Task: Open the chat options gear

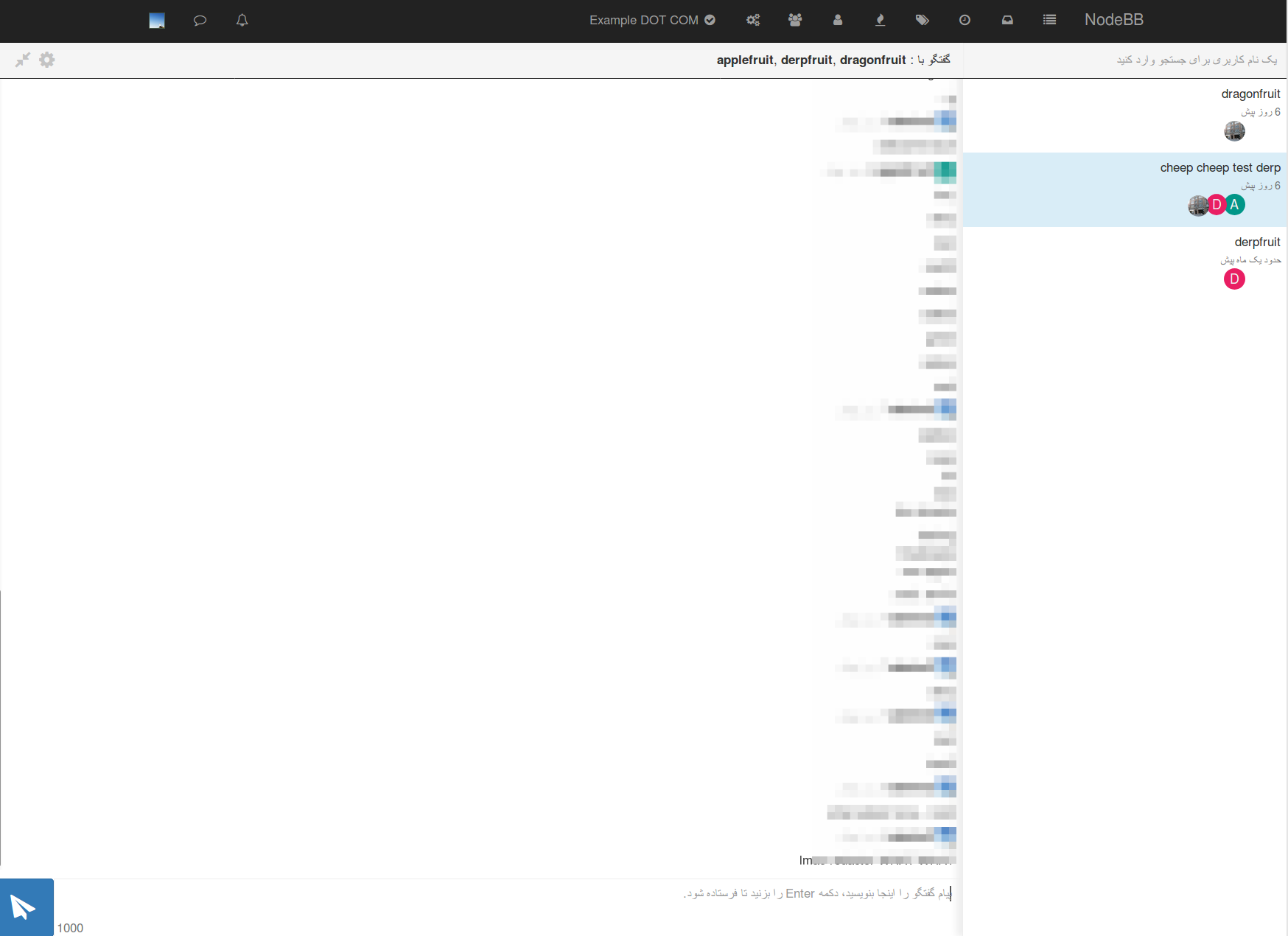Action: pyautogui.click(x=46, y=60)
